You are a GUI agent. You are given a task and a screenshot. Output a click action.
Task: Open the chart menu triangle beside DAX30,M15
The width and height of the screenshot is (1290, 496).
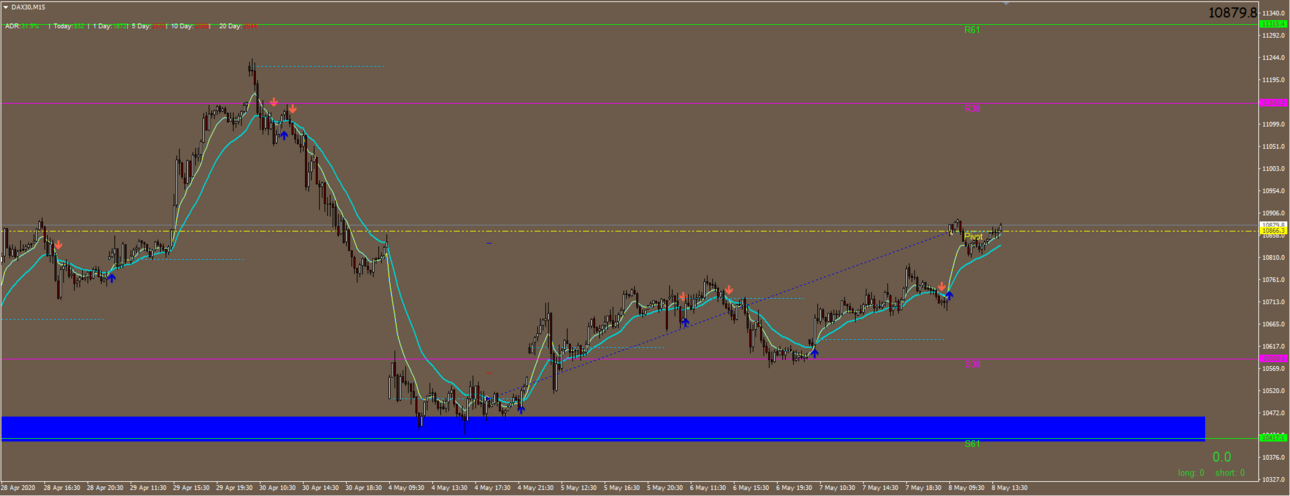(5, 7)
